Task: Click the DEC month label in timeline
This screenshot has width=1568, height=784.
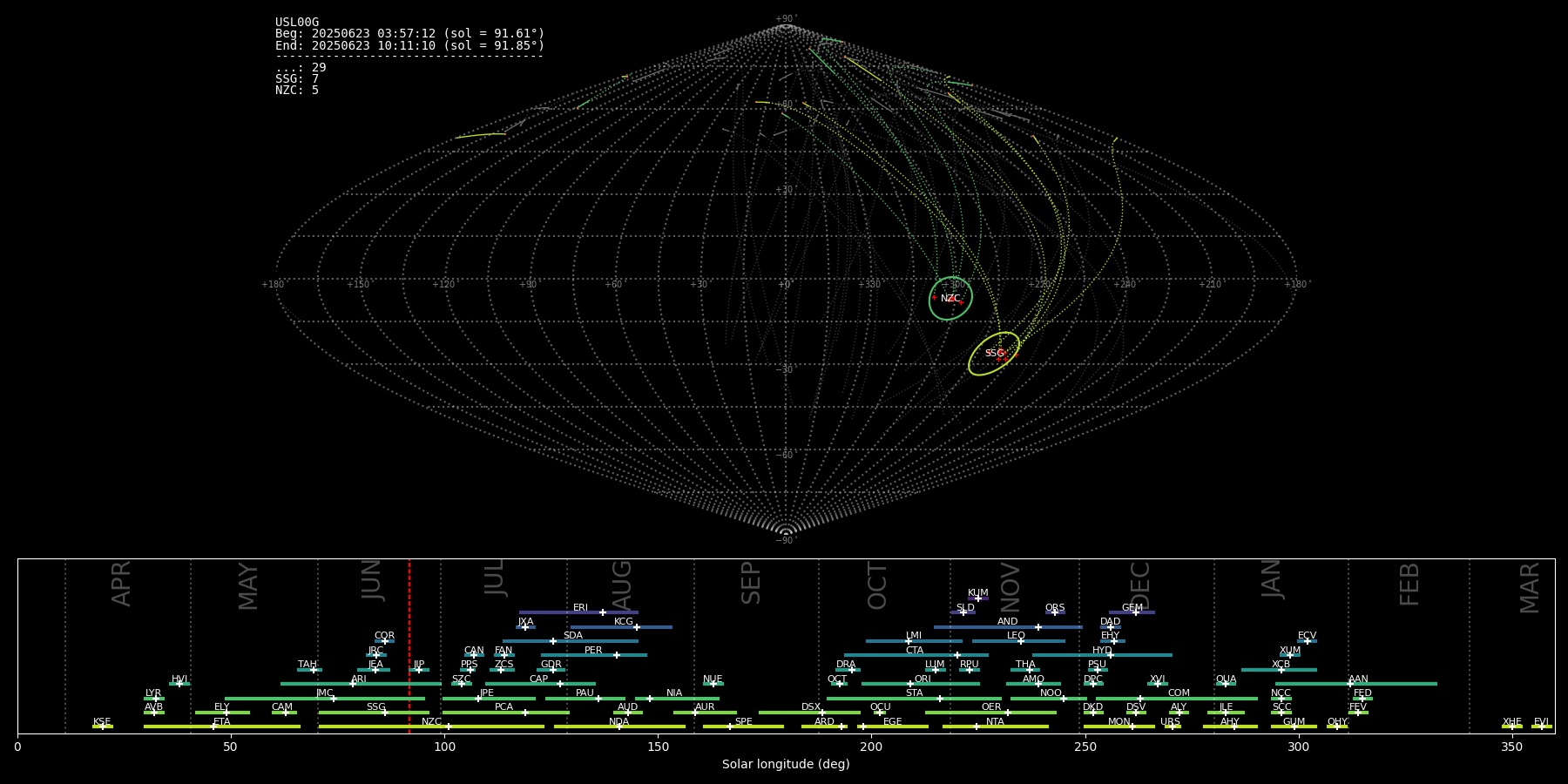Action: (x=1140, y=585)
